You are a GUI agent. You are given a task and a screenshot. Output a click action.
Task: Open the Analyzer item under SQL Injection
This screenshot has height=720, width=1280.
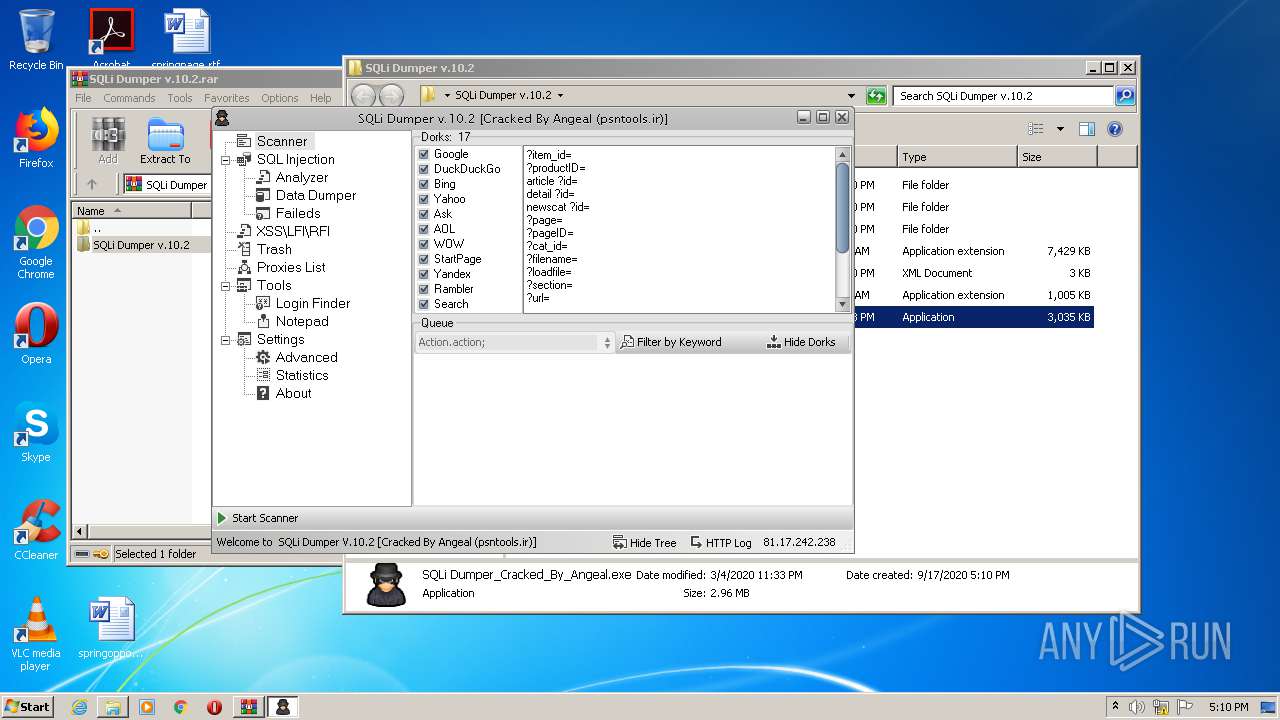pos(302,177)
